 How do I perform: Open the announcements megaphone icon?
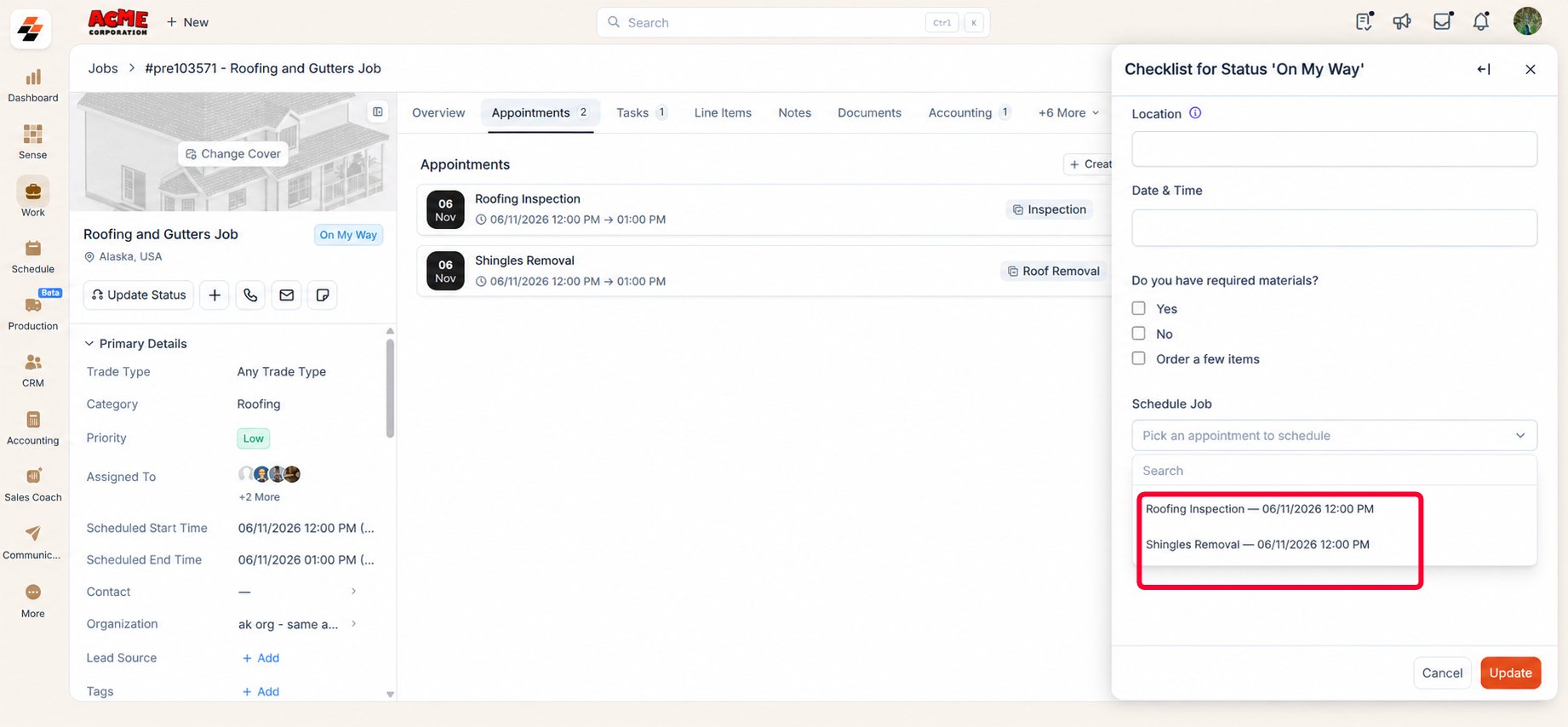pyautogui.click(x=1402, y=22)
